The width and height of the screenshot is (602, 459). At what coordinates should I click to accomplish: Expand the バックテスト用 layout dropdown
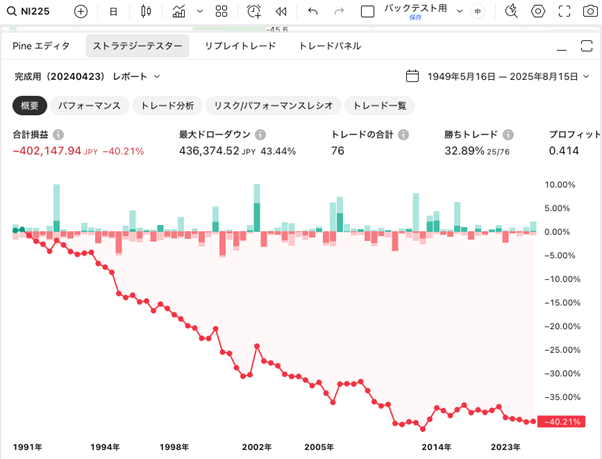(459, 12)
